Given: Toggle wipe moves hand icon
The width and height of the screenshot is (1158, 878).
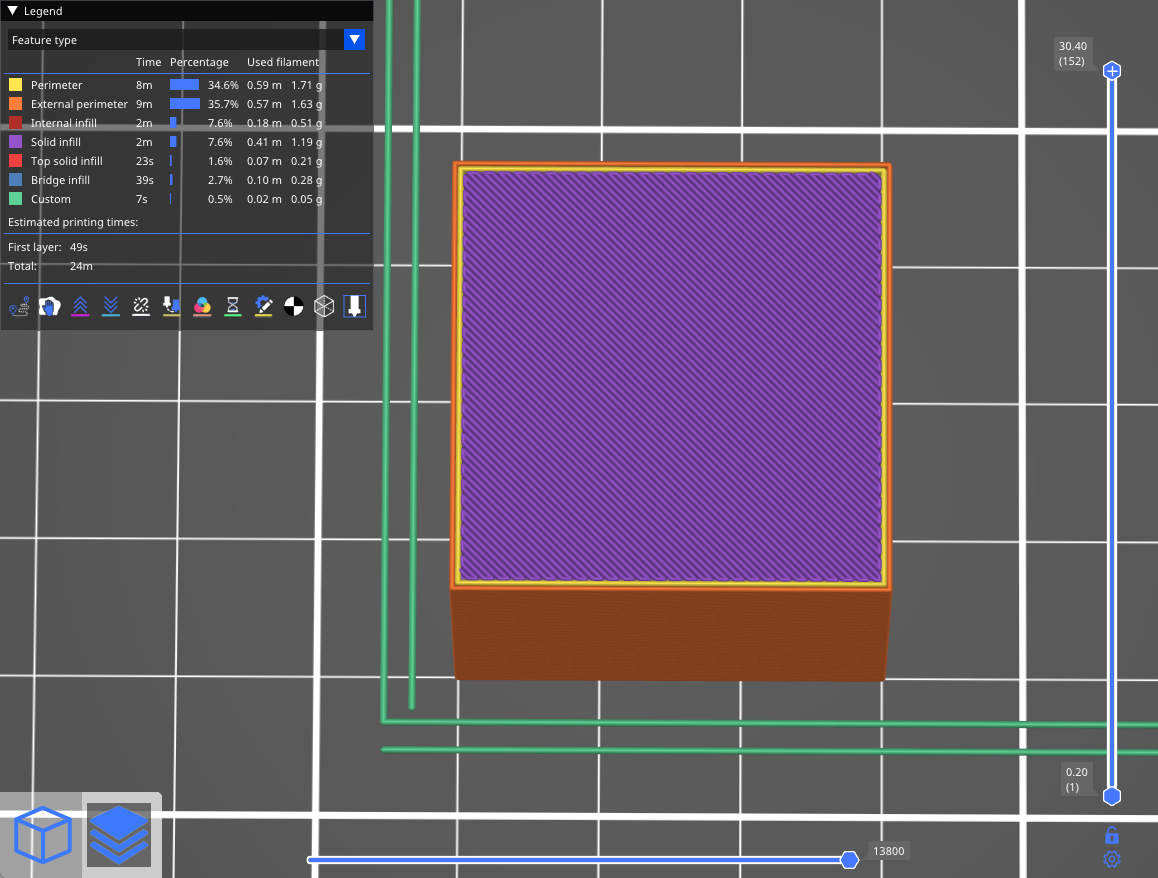Looking at the screenshot, I should 50,307.
